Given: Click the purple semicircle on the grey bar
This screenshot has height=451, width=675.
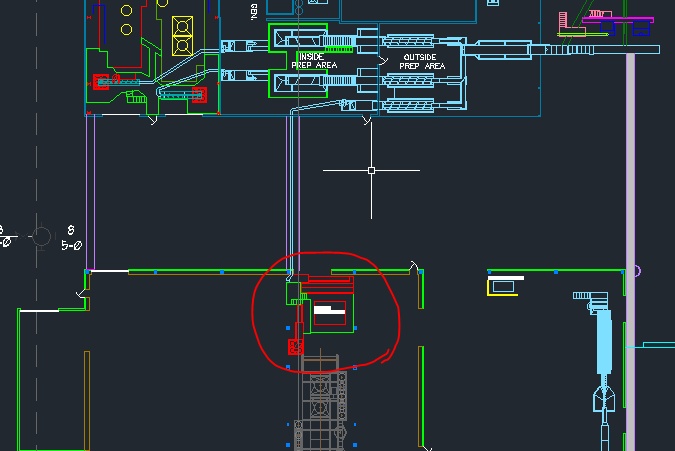Looking at the screenshot, I should (x=638, y=271).
